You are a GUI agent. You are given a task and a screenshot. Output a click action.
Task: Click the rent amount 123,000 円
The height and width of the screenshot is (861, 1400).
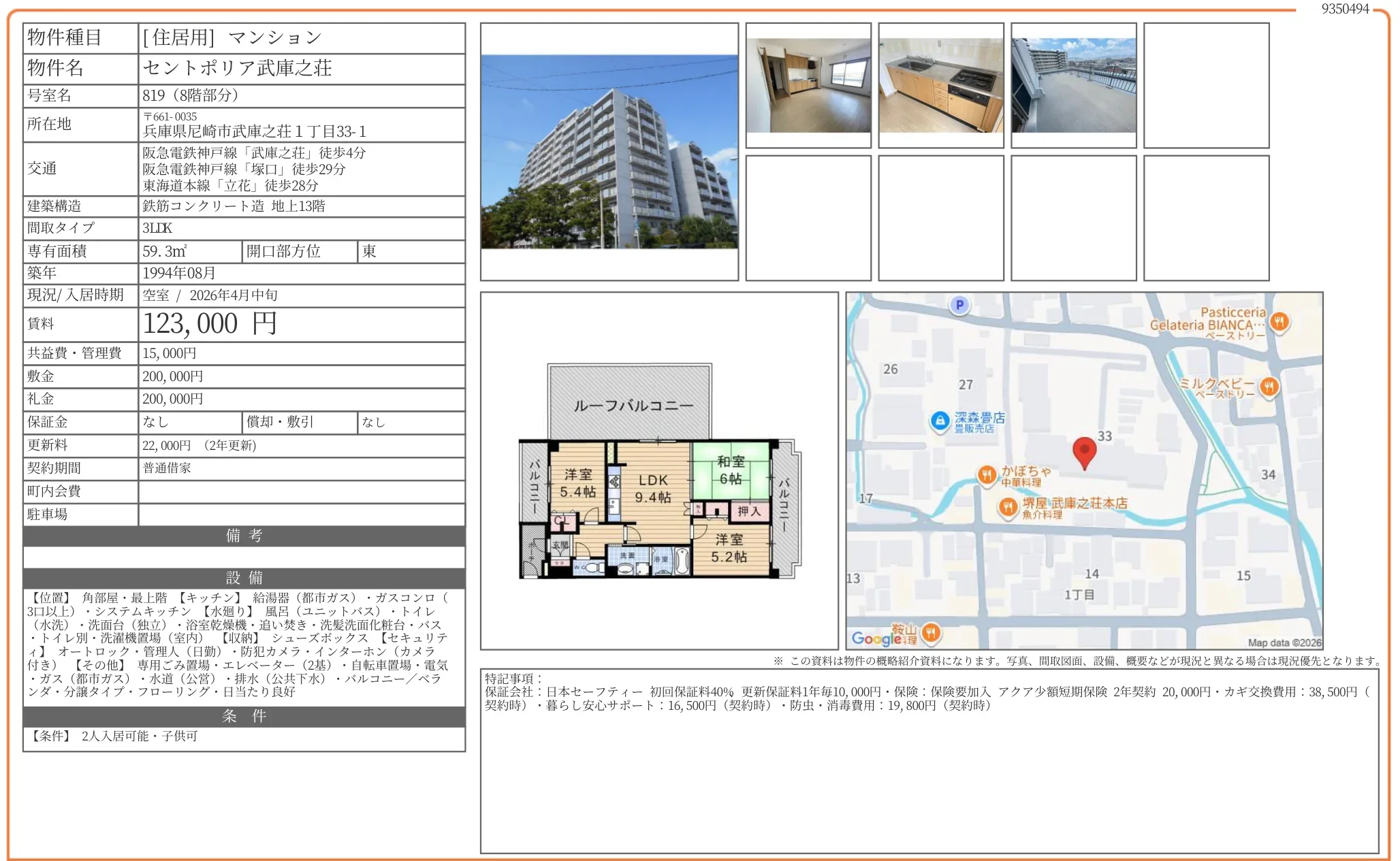pyautogui.click(x=210, y=324)
